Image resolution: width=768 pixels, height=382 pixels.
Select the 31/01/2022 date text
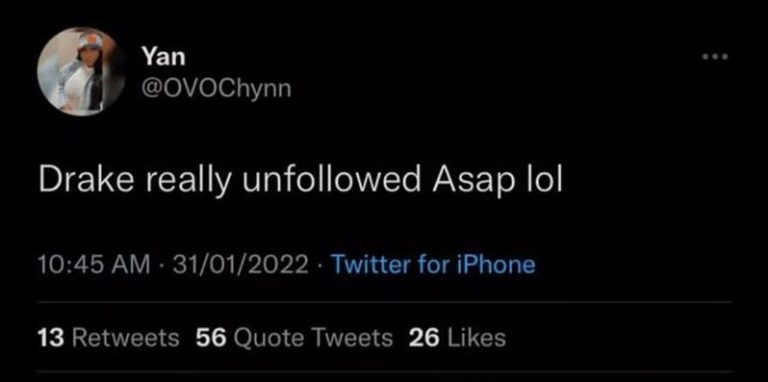[x=240, y=265]
